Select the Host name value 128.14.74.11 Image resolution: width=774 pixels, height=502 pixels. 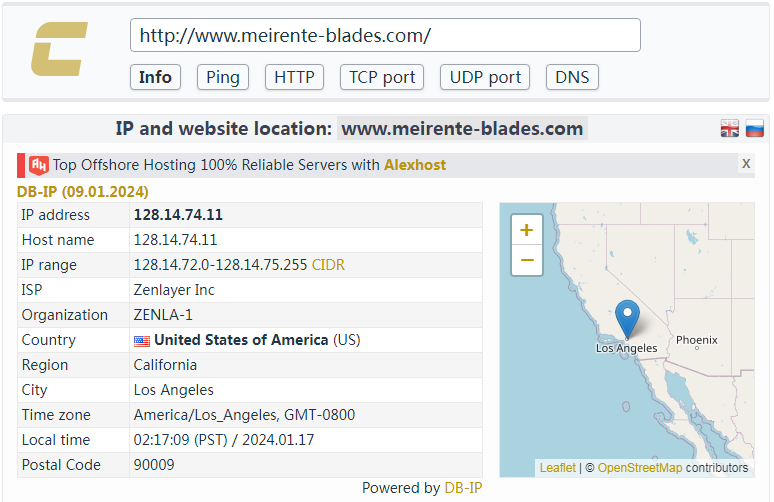coord(175,240)
